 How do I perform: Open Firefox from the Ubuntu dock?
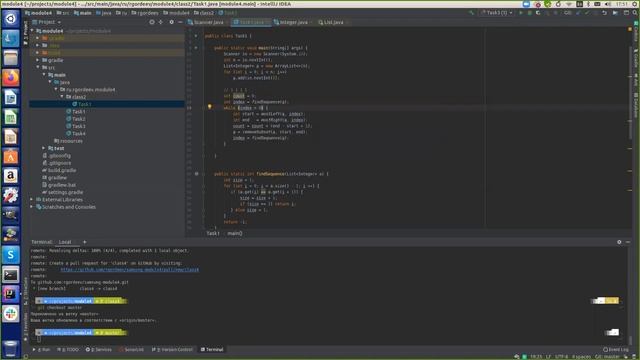pos(11,78)
